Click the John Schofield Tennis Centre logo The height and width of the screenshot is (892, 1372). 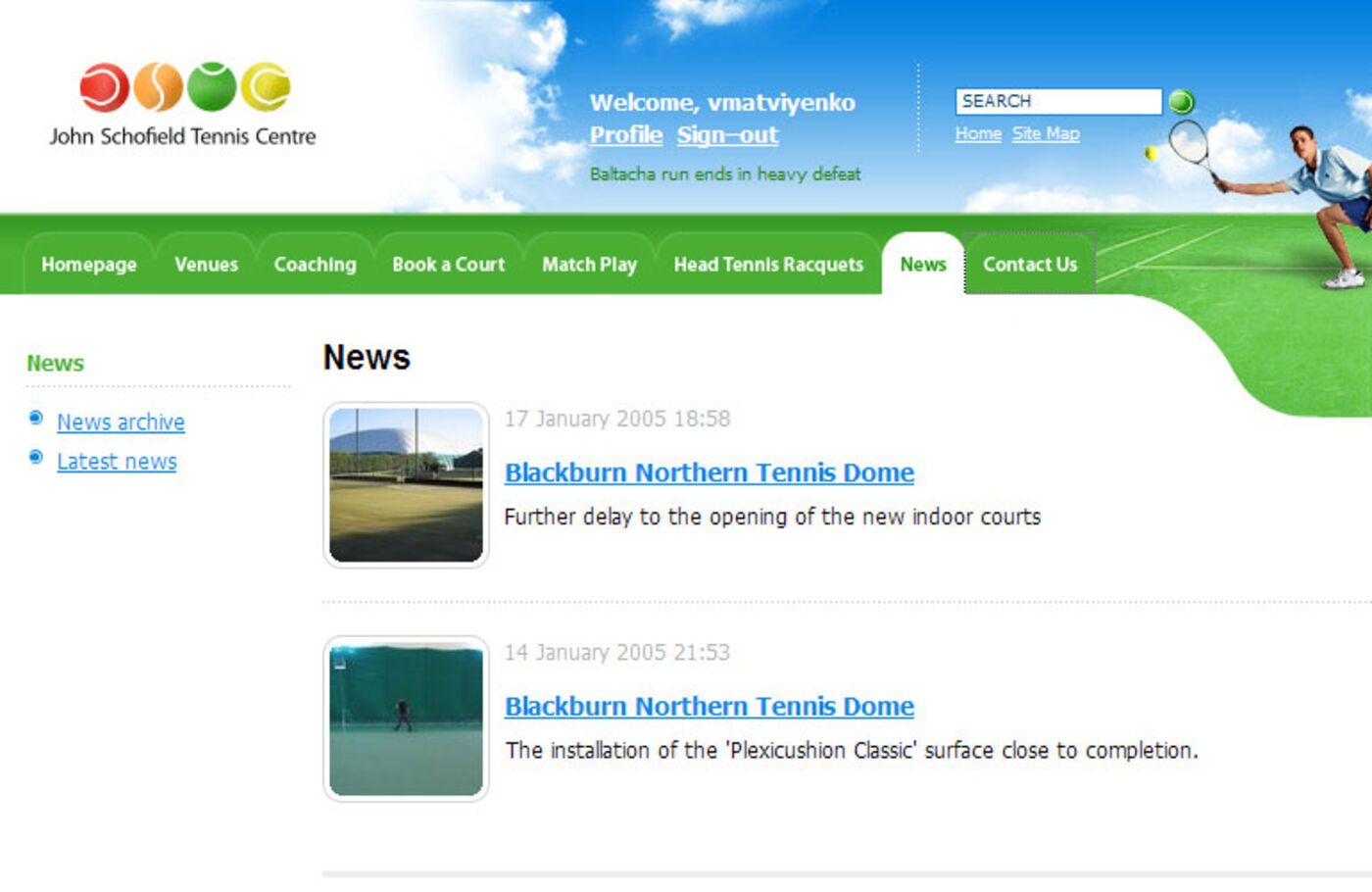click(x=183, y=104)
